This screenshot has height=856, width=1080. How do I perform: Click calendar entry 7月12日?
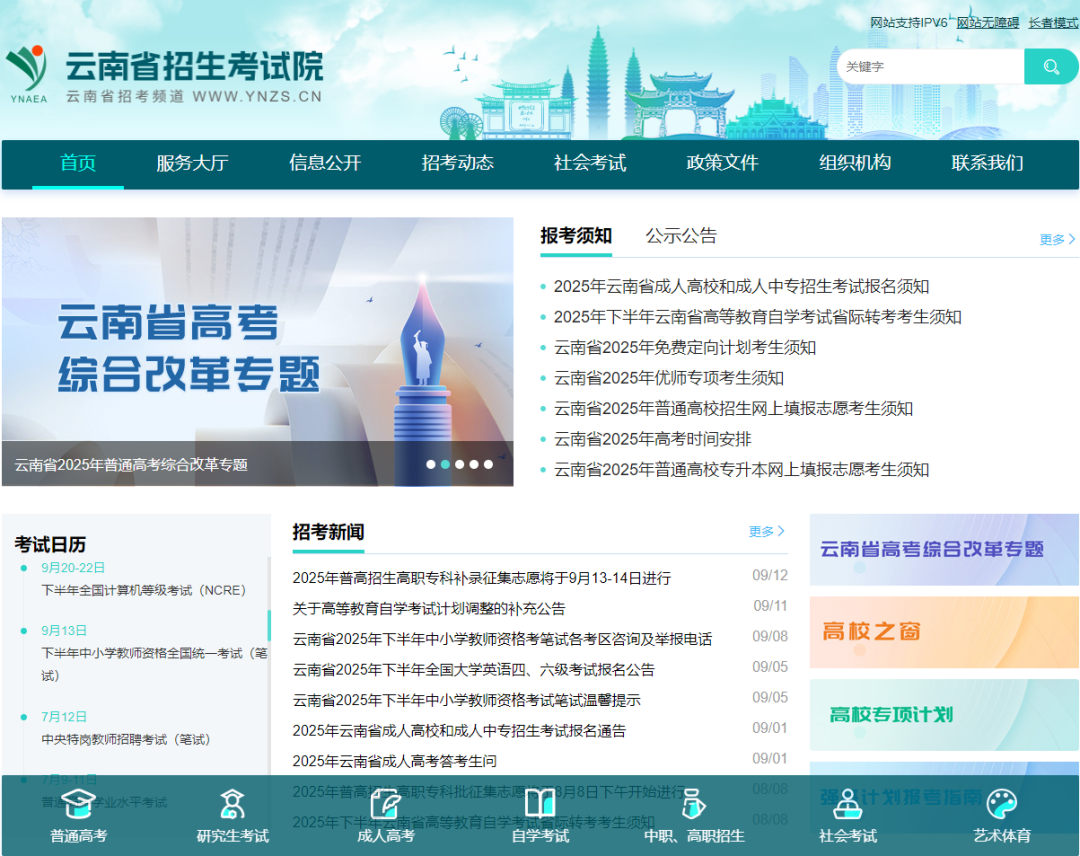pyautogui.click(x=64, y=716)
